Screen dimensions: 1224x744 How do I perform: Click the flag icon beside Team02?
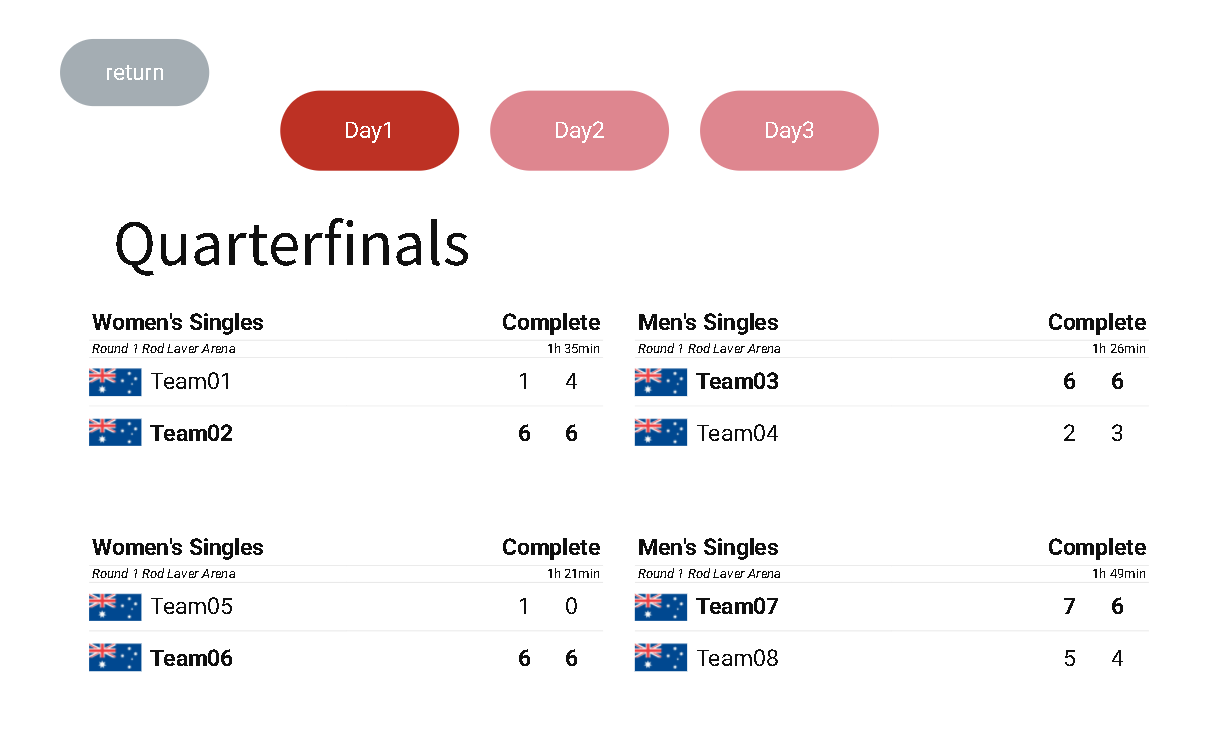click(x=115, y=433)
